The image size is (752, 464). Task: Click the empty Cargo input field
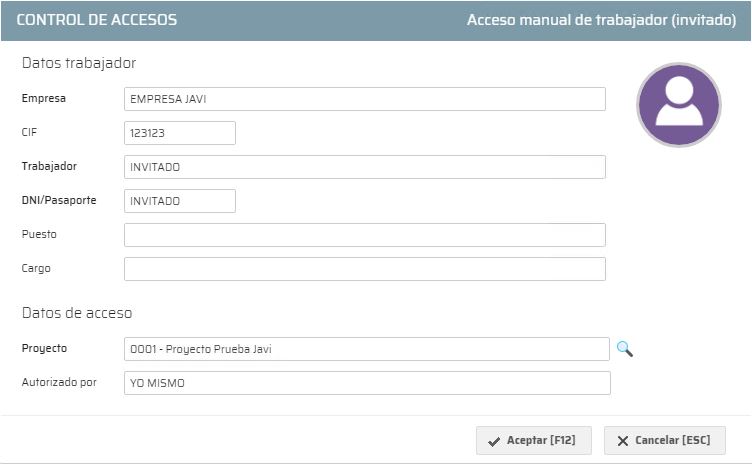click(364, 269)
